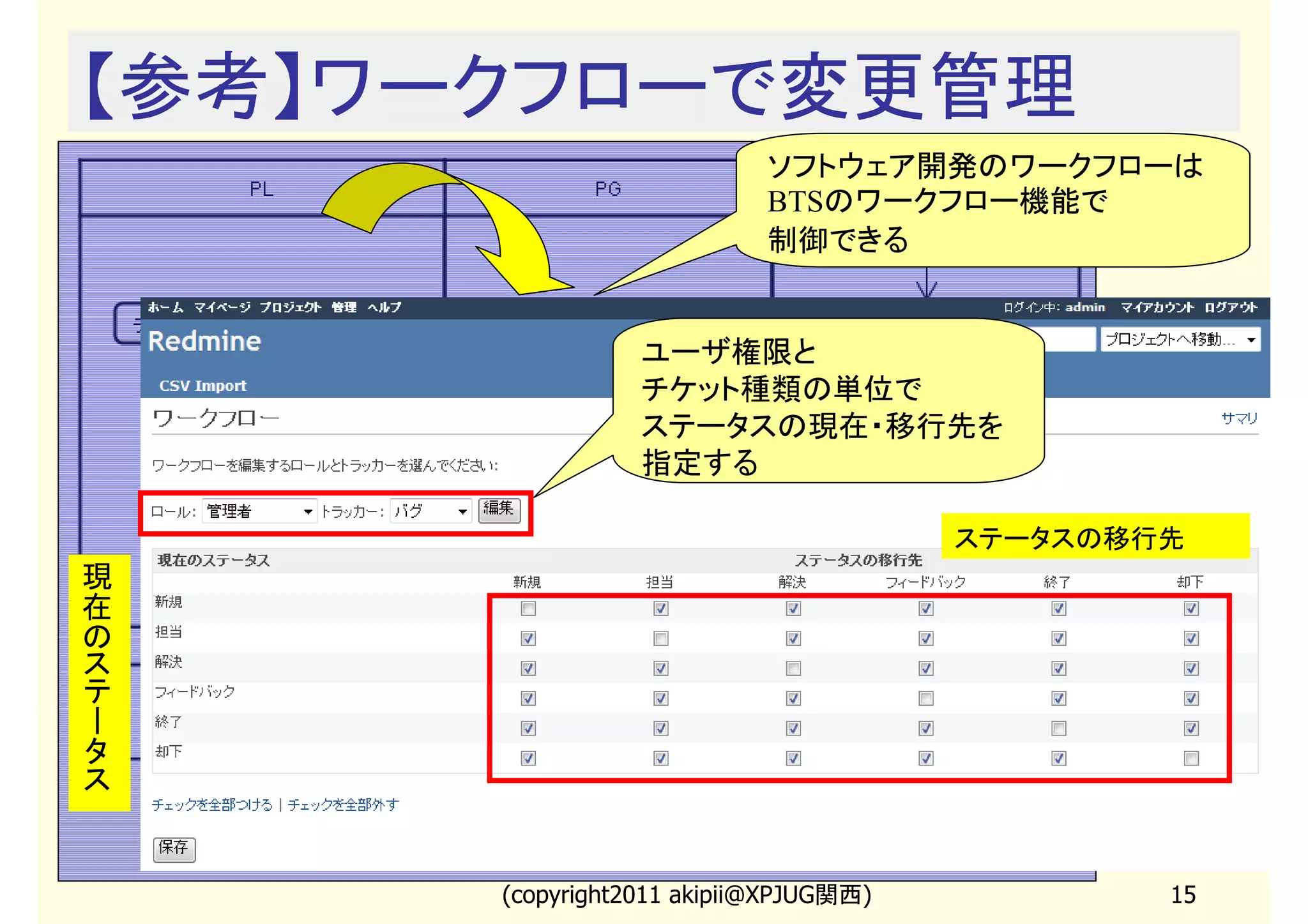
Task: Toggle 終了 row 担当 column checkbox
Action: [x=661, y=729]
